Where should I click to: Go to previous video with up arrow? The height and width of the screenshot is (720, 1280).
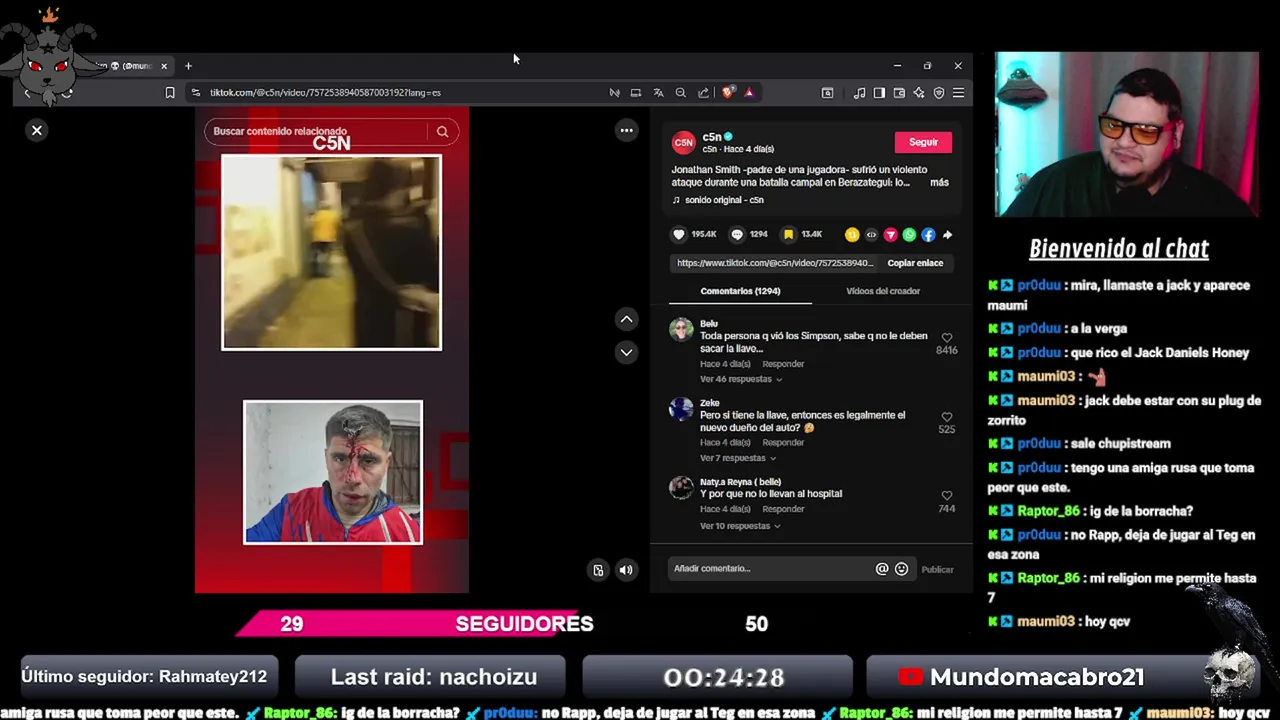pyautogui.click(x=626, y=319)
